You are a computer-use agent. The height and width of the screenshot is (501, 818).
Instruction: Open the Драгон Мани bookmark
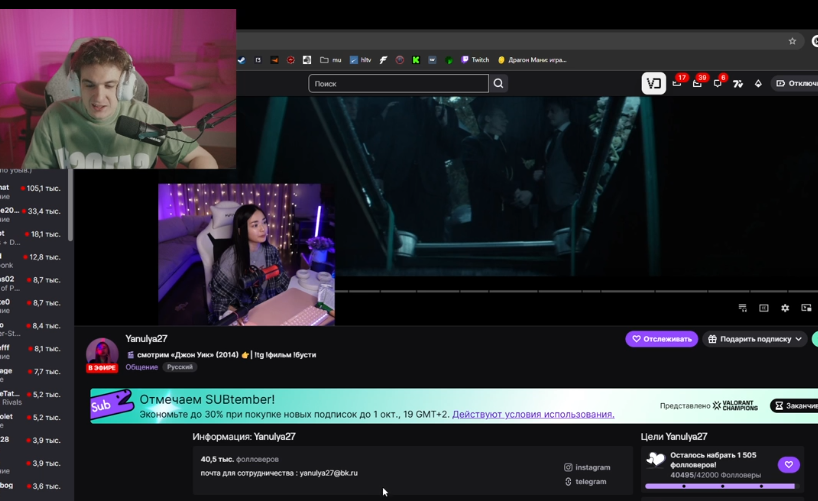(532, 60)
